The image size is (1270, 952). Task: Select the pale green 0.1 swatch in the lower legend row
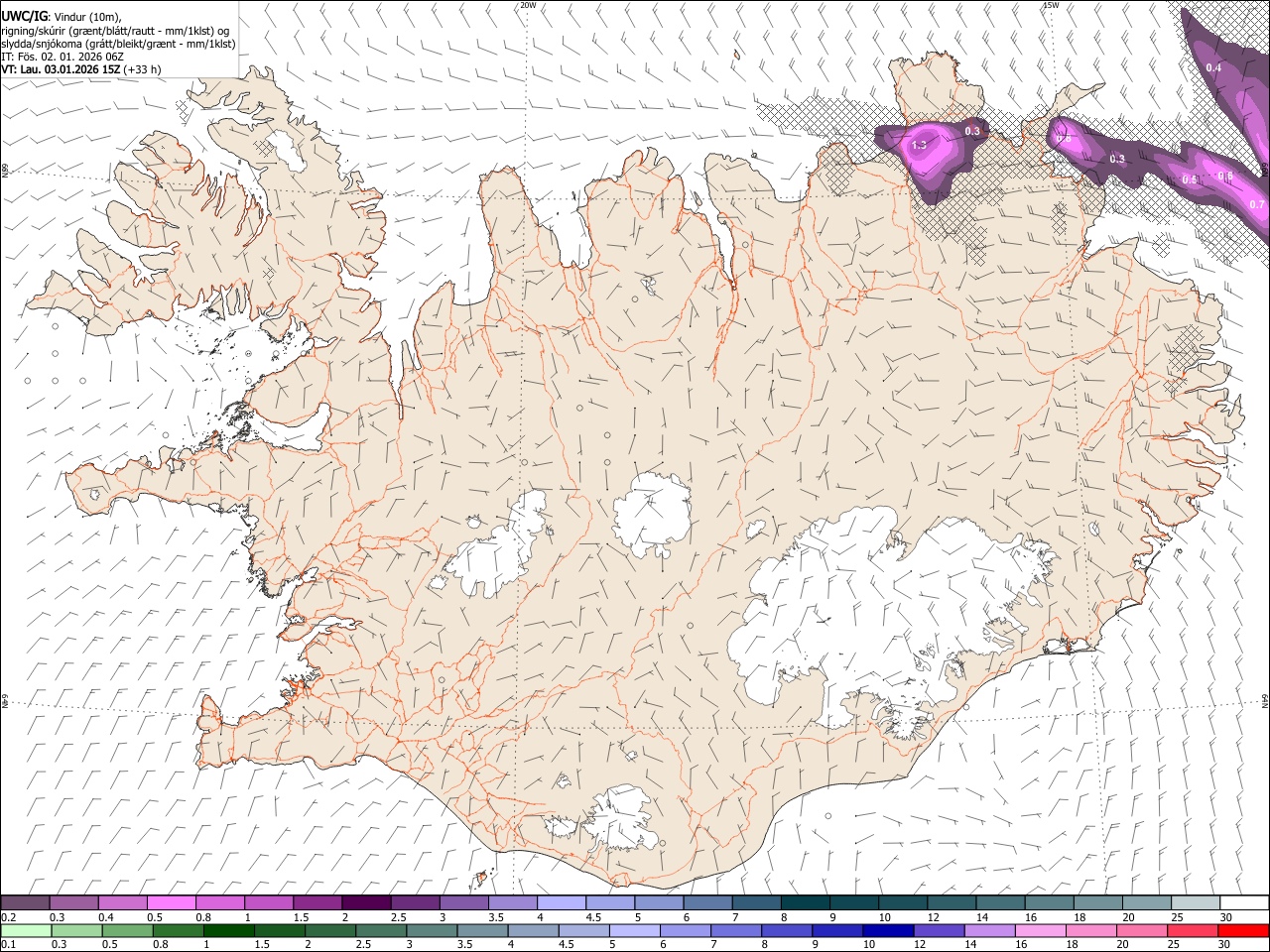tap(27, 931)
